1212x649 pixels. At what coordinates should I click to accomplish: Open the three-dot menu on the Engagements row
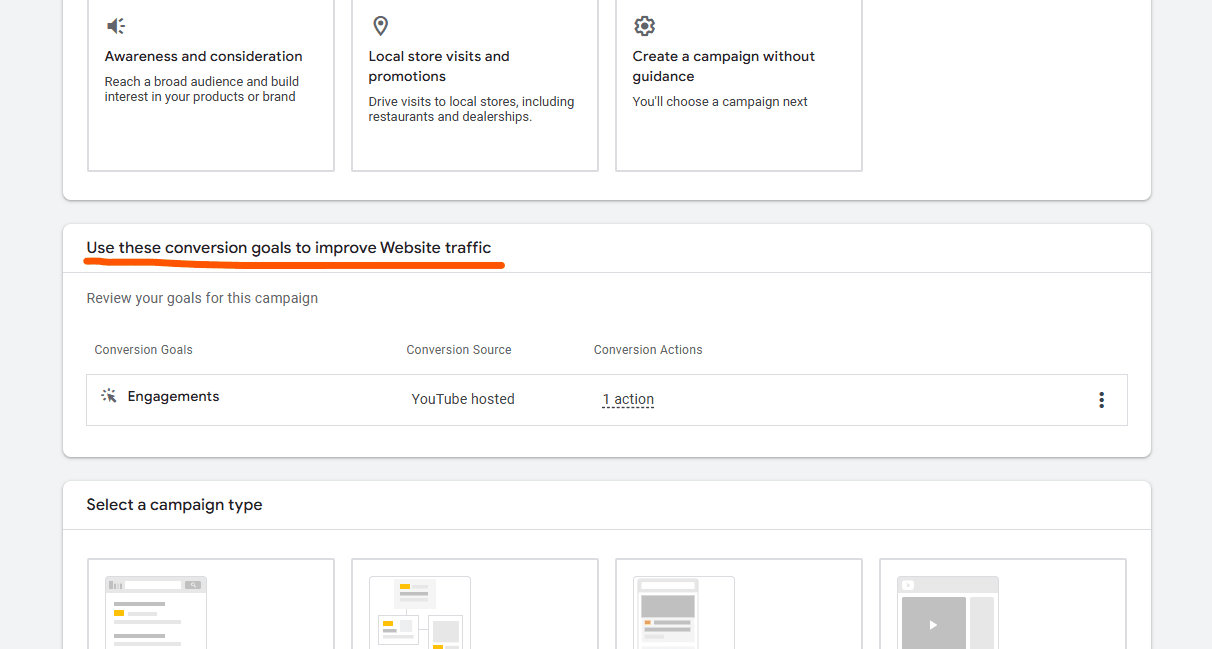(x=1101, y=399)
